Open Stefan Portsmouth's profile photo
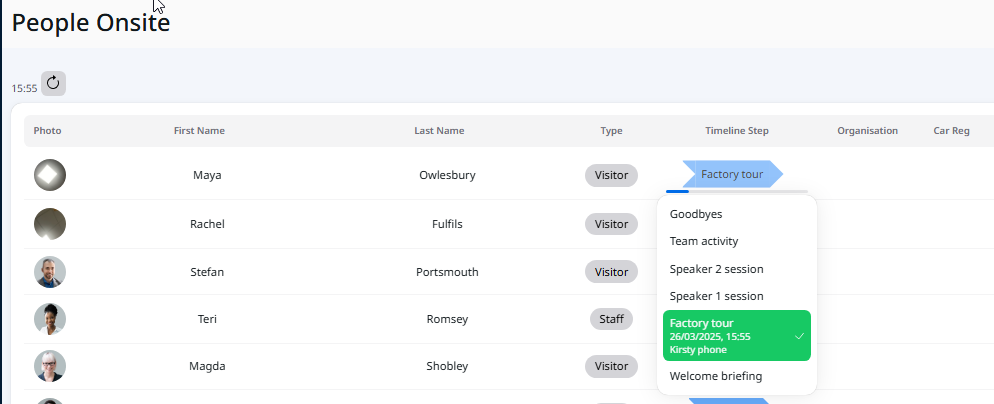 (50, 272)
